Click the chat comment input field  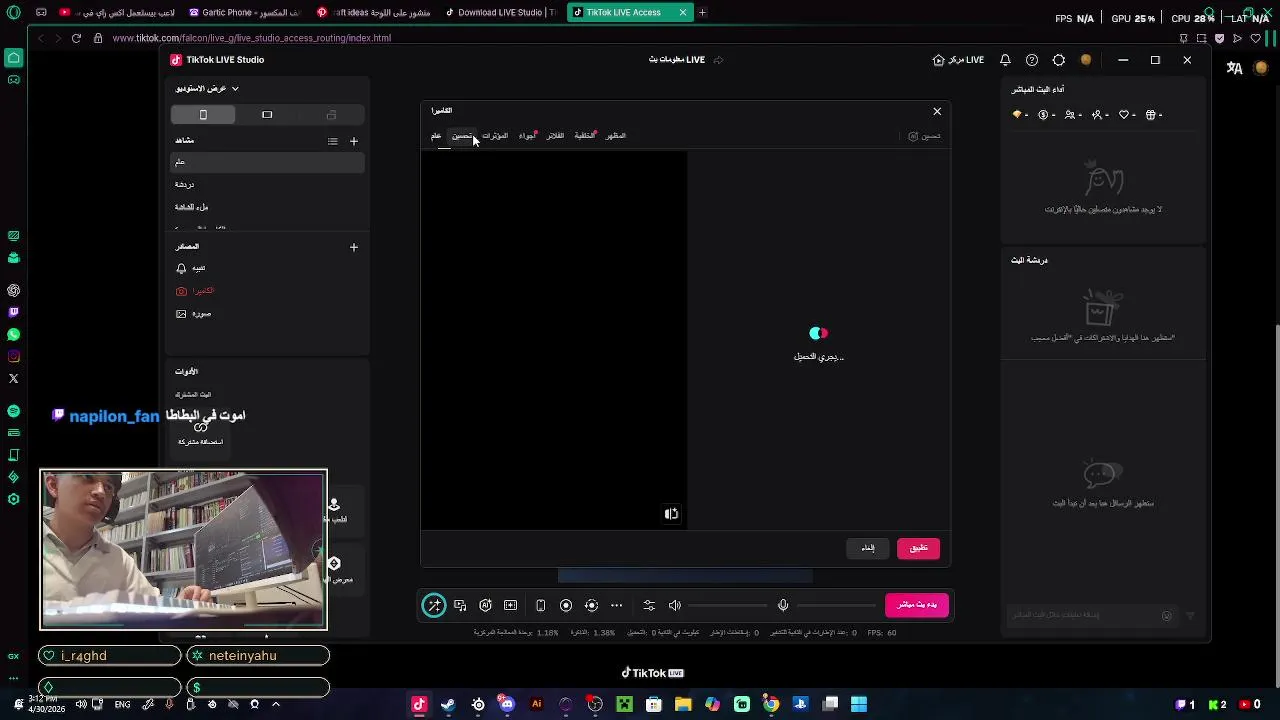coord(1083,615)
